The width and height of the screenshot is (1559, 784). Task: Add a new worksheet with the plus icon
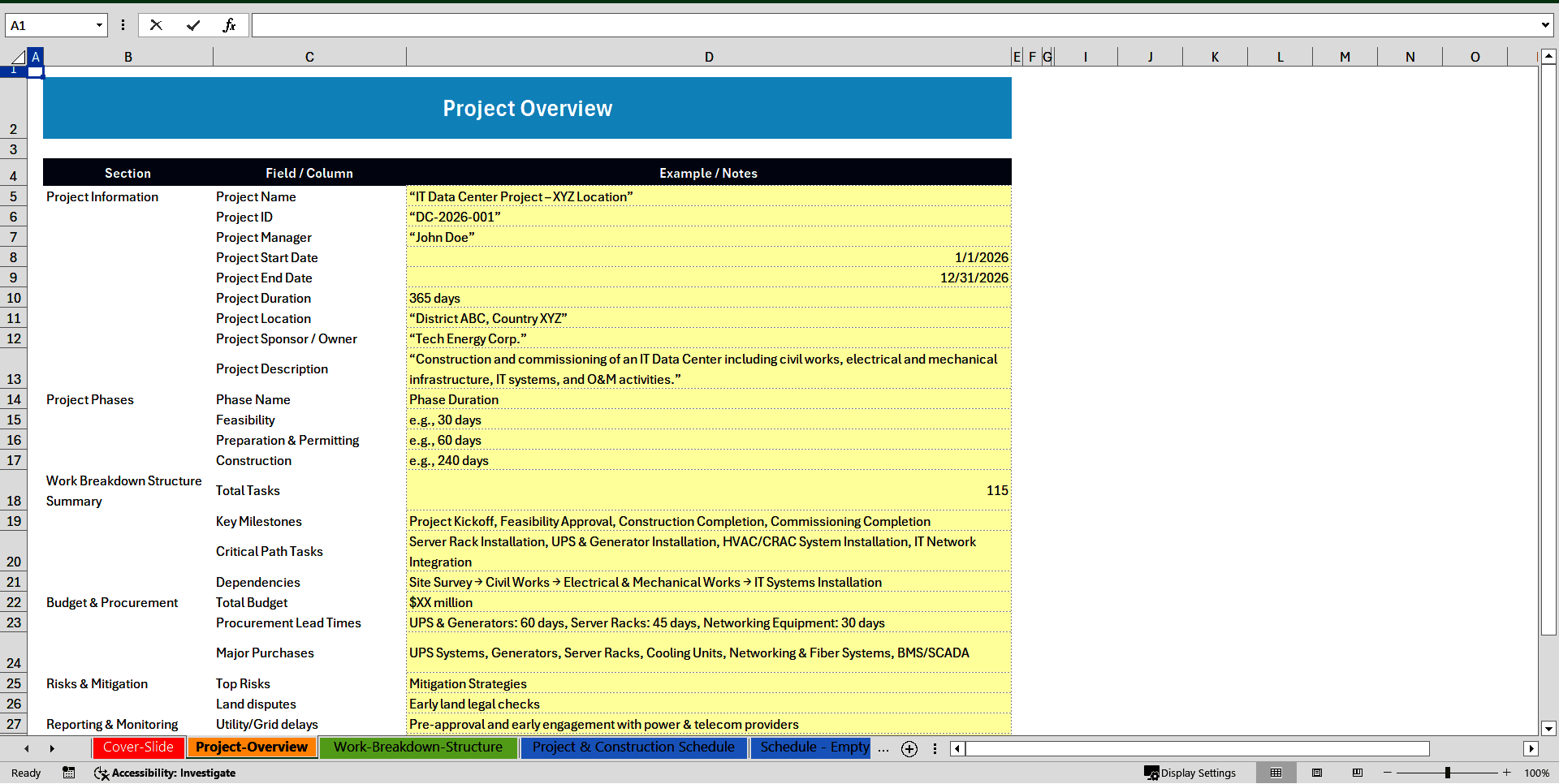pos(909,748)
